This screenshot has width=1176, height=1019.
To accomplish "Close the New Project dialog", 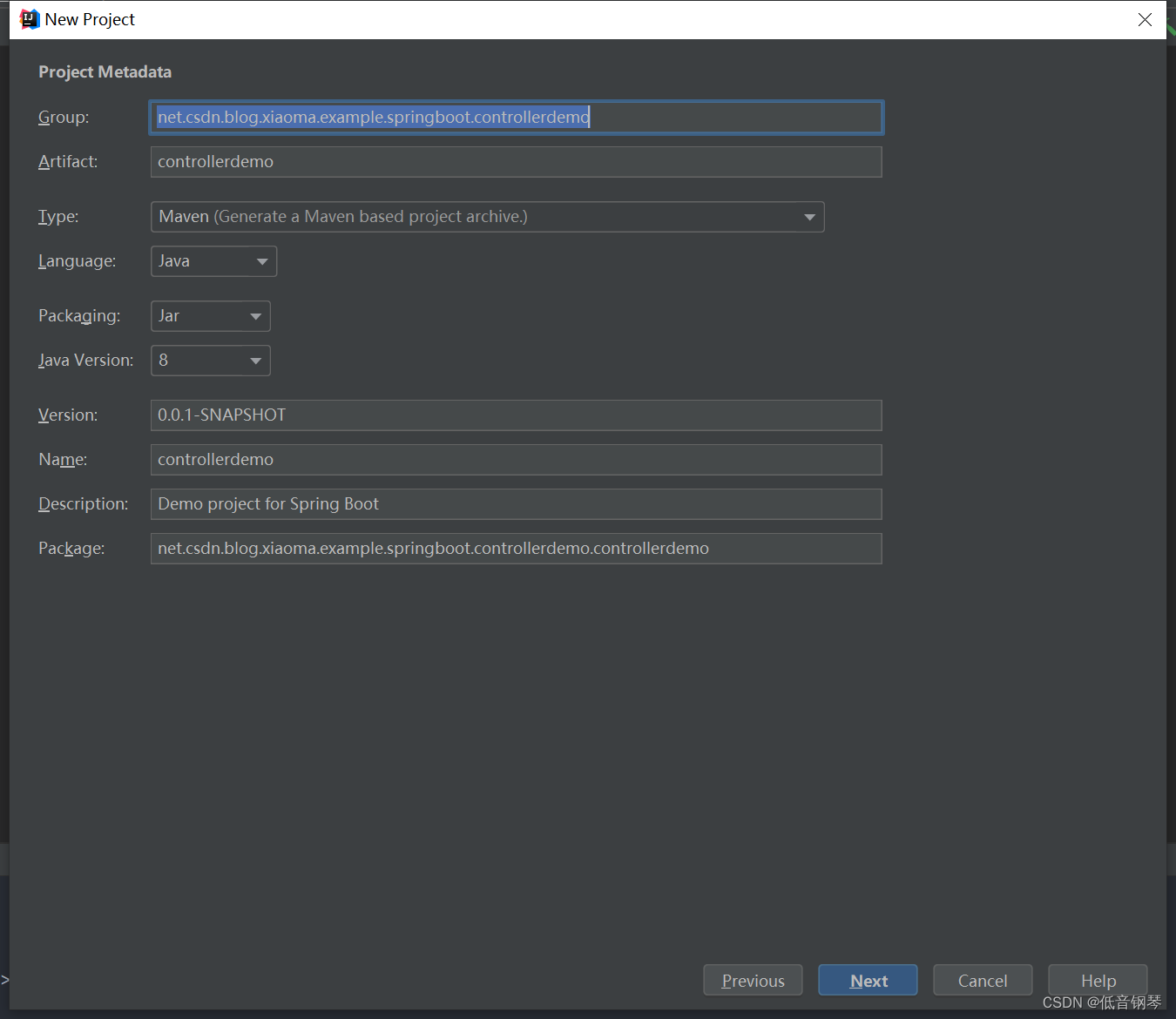I will point(1145,19).
